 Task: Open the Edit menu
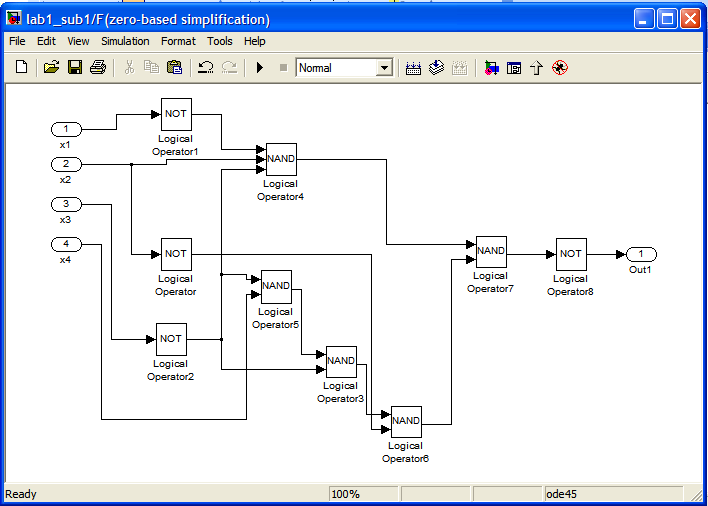click(46, 41)
